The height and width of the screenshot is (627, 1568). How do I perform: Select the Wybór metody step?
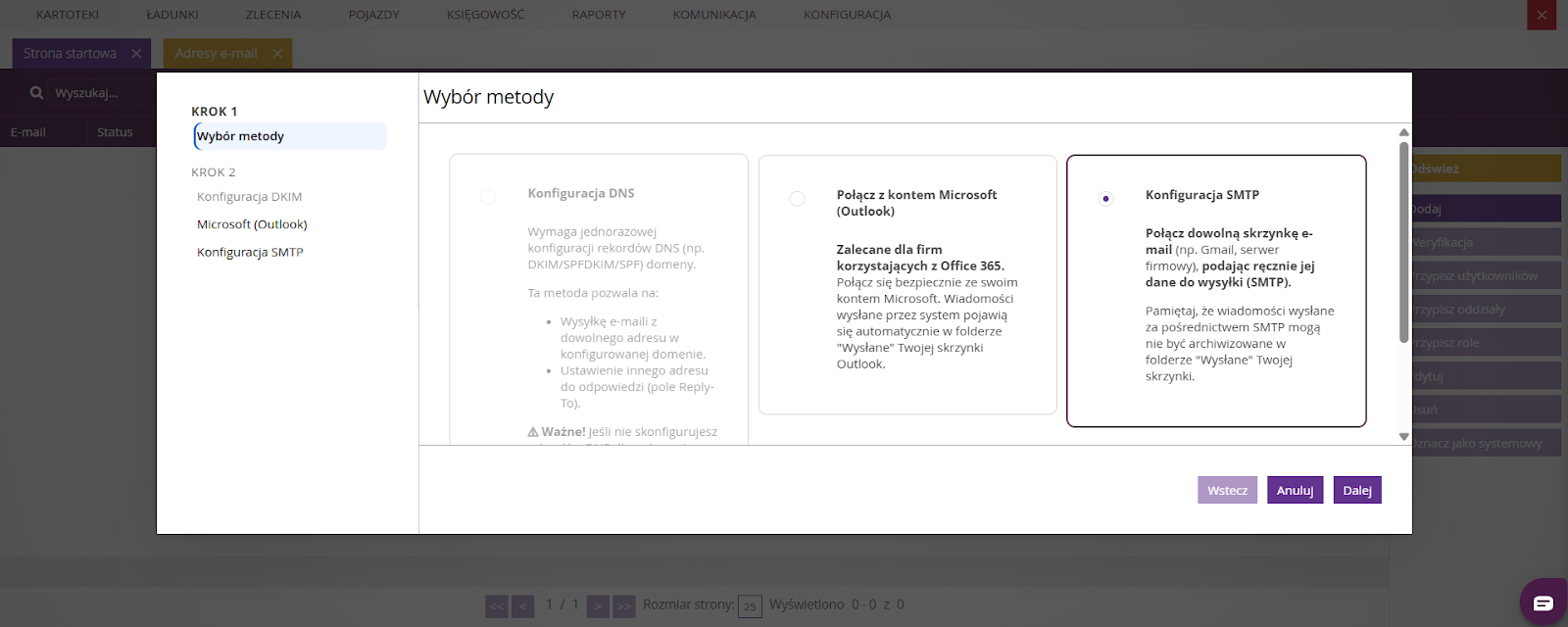point(290,136)
